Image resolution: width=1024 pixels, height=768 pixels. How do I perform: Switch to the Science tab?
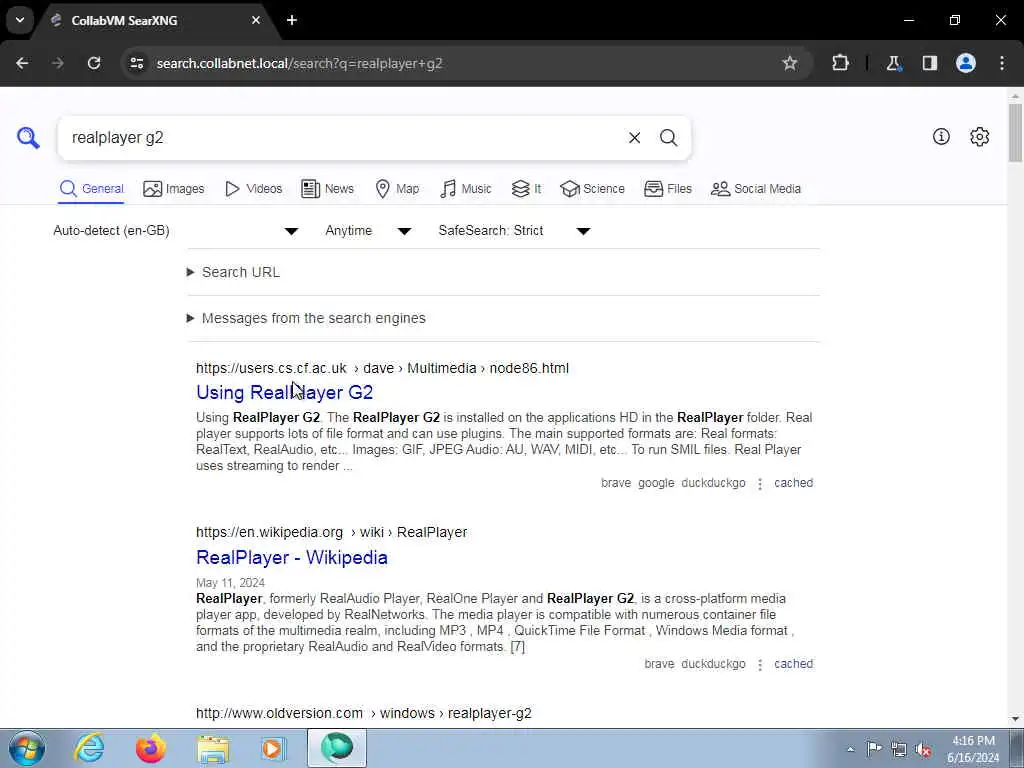[x=592, y=189]
